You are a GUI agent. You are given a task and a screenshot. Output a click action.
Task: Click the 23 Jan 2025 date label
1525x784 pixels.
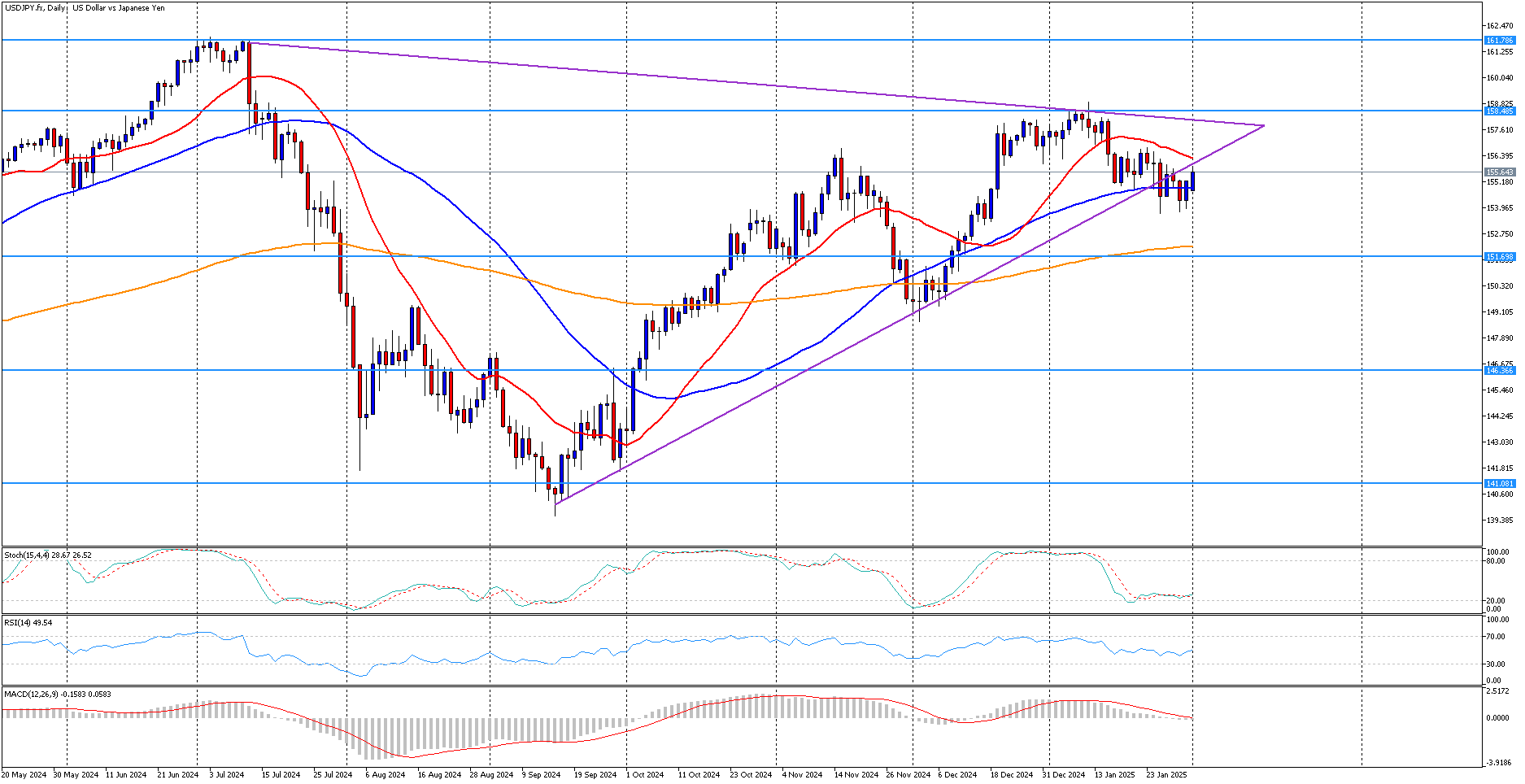pyautogui.click(x=1166, y=774)
